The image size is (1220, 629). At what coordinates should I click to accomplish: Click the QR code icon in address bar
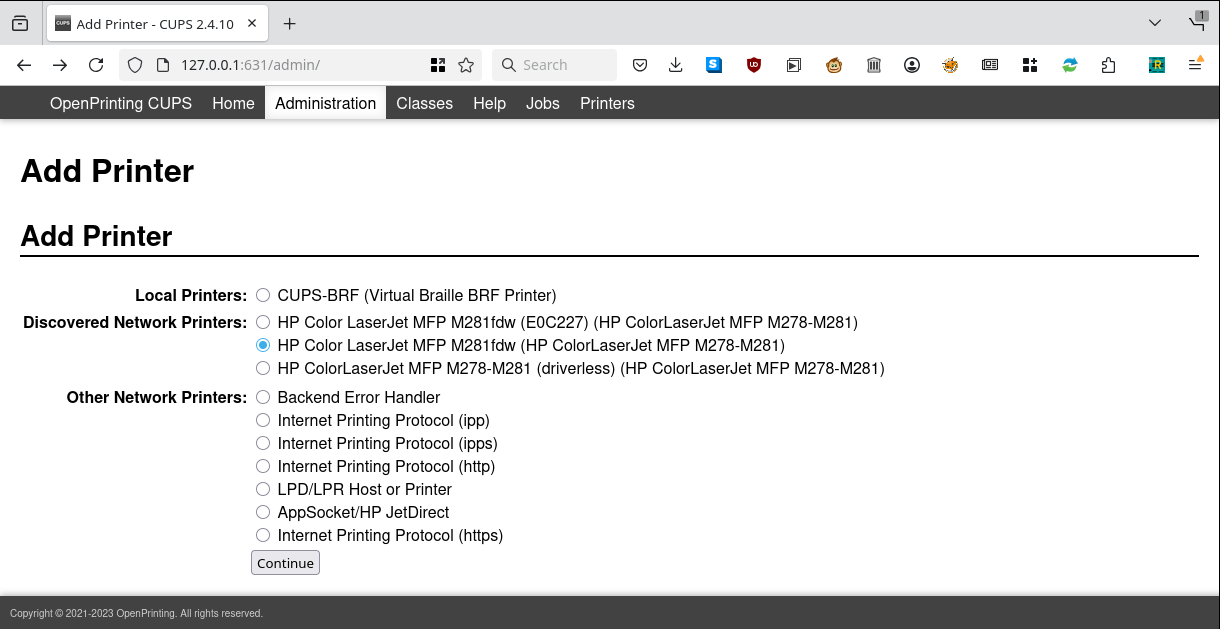[438, 65]
